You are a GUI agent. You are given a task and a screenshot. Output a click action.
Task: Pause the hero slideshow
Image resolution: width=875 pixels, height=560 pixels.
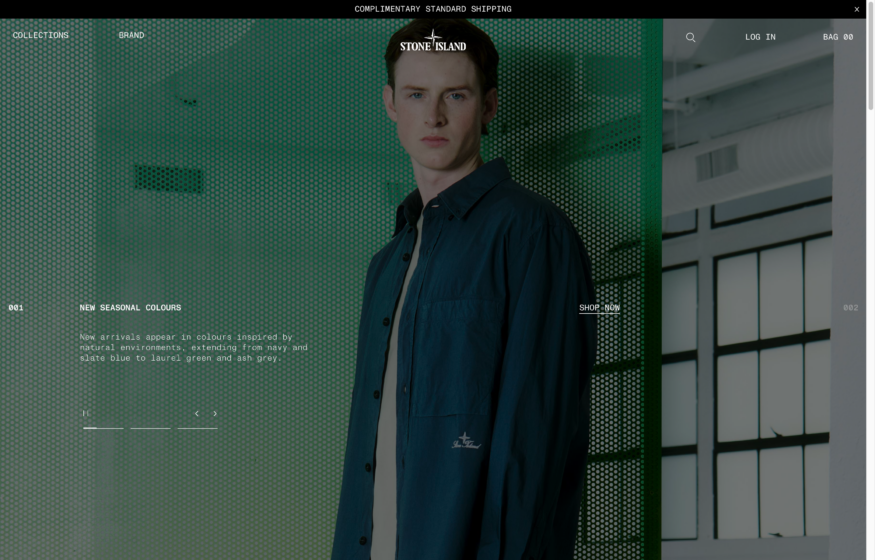click(85, 413)
